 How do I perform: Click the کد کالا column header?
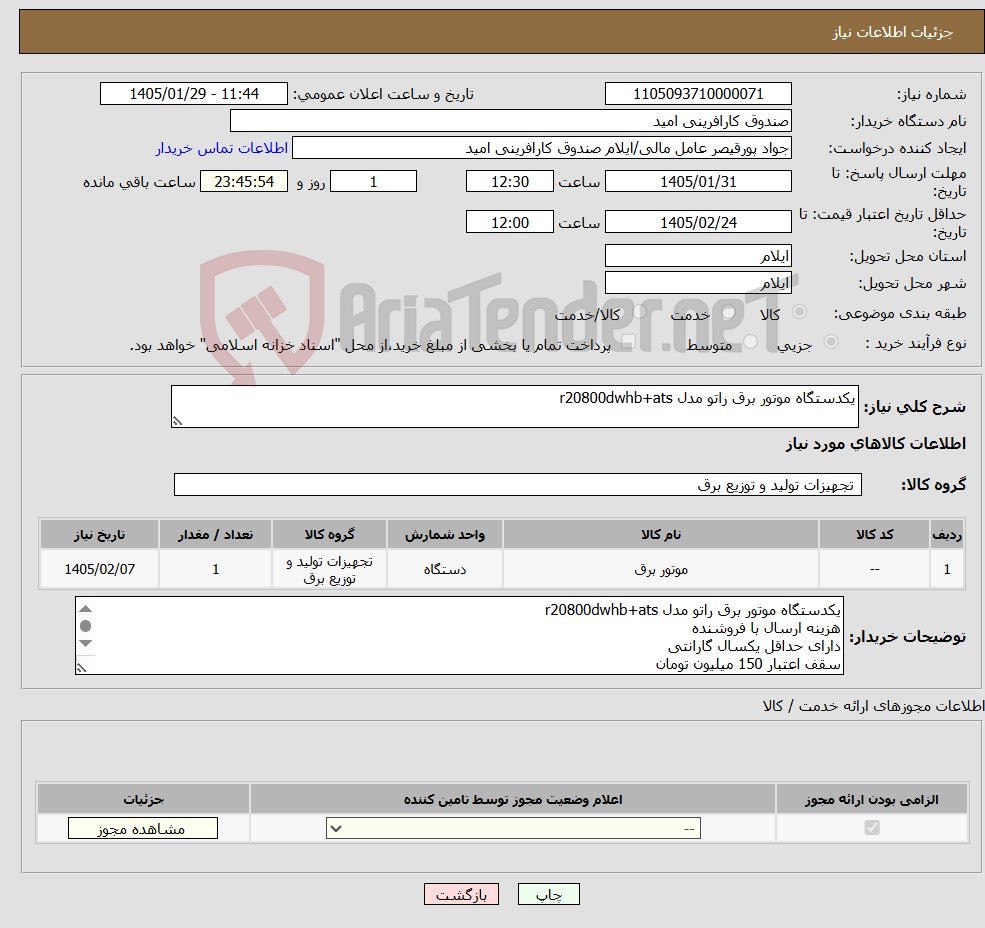tap(874, 534)
